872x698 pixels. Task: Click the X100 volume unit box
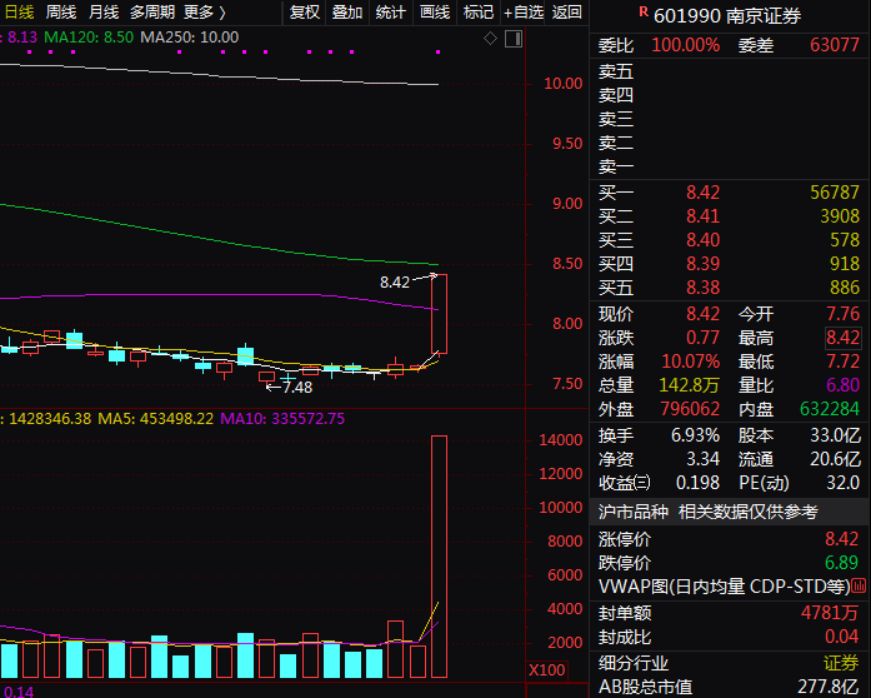point(547,669)
